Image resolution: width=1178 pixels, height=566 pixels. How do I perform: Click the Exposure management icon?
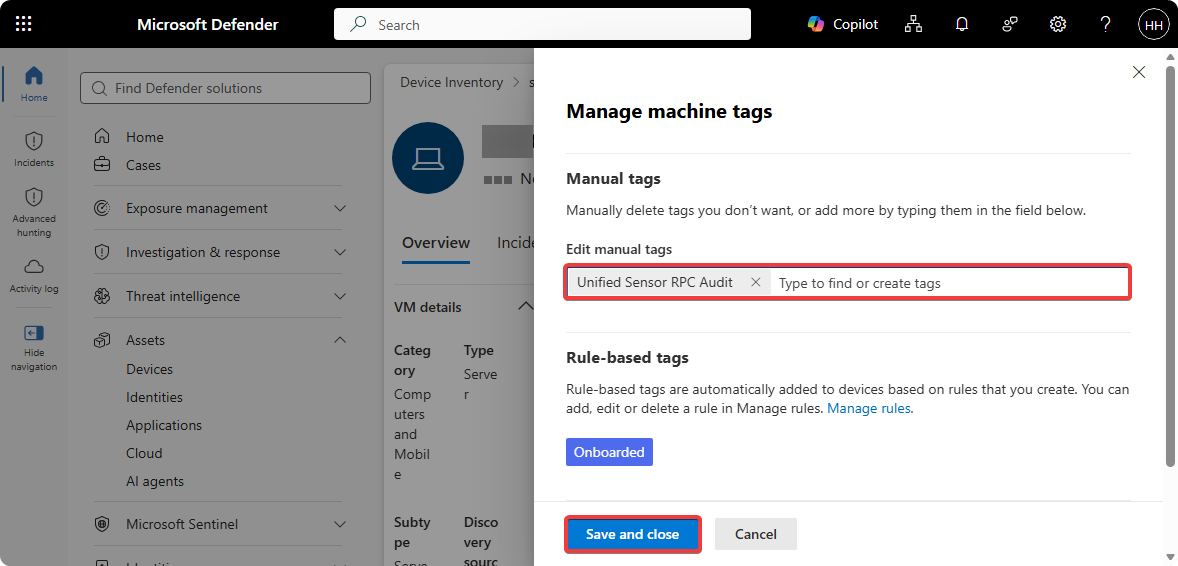tap(102, 208)
